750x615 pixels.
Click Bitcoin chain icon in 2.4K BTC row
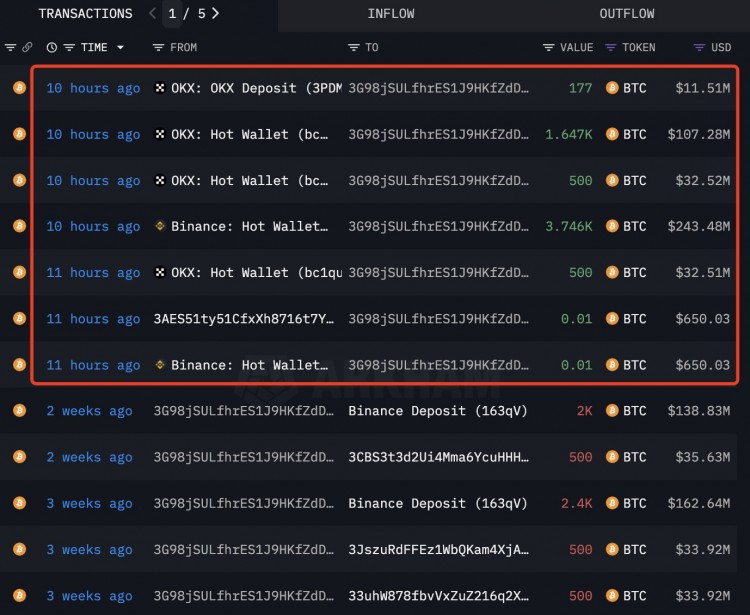(19, 503)
